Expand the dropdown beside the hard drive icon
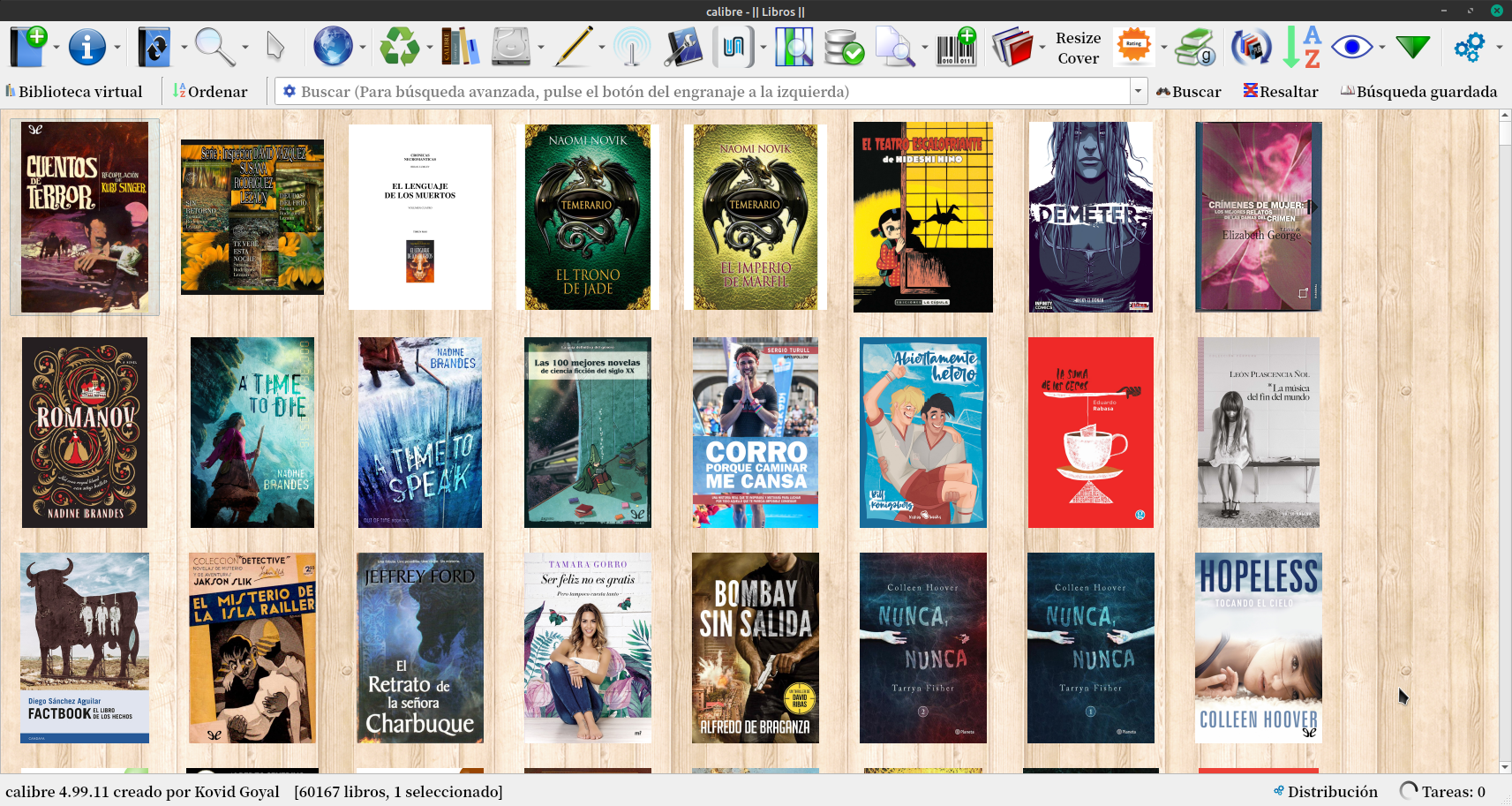1512x806 pixels. [540, 48]
